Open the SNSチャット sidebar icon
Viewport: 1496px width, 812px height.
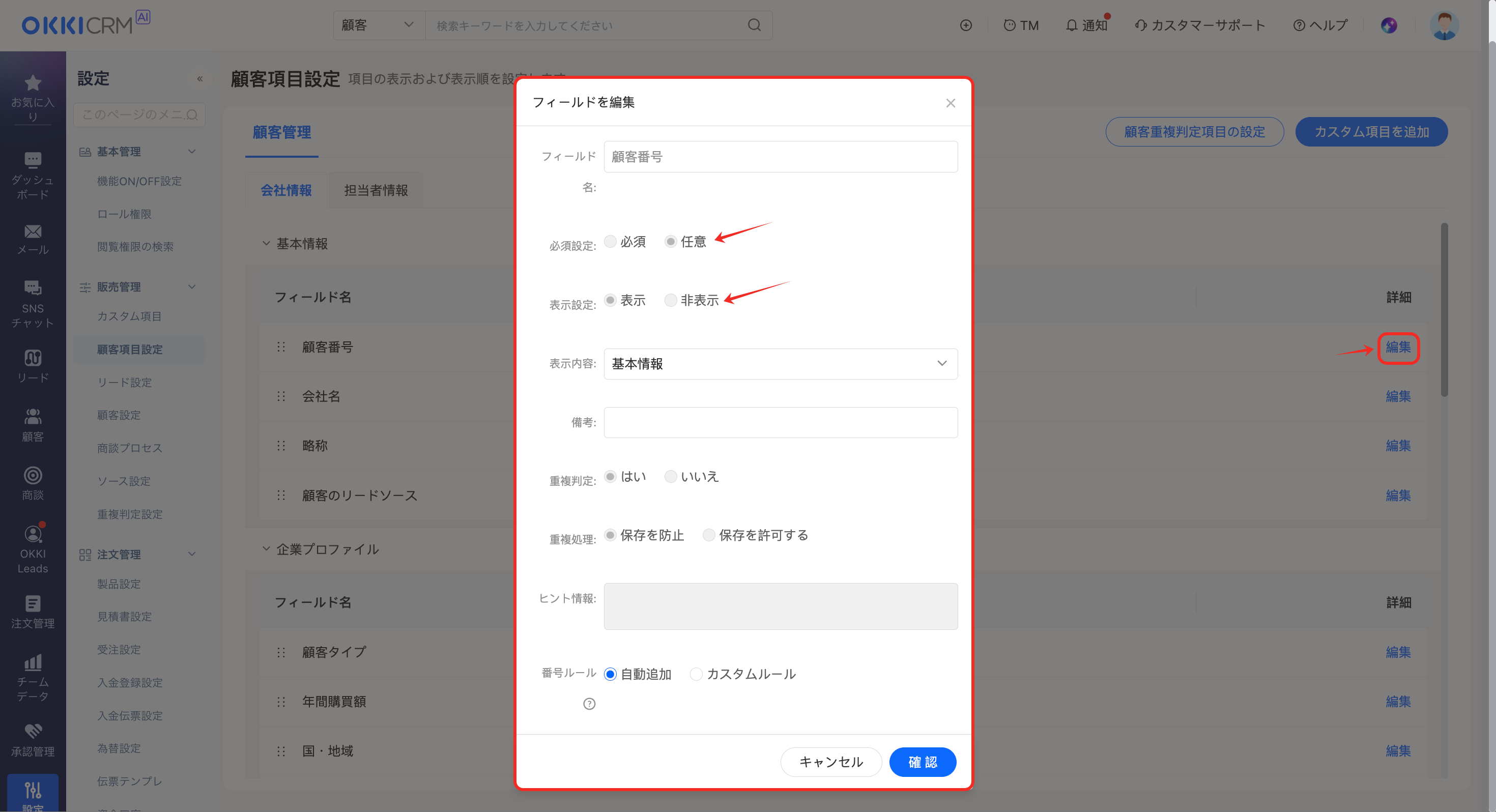coord(33,287)
